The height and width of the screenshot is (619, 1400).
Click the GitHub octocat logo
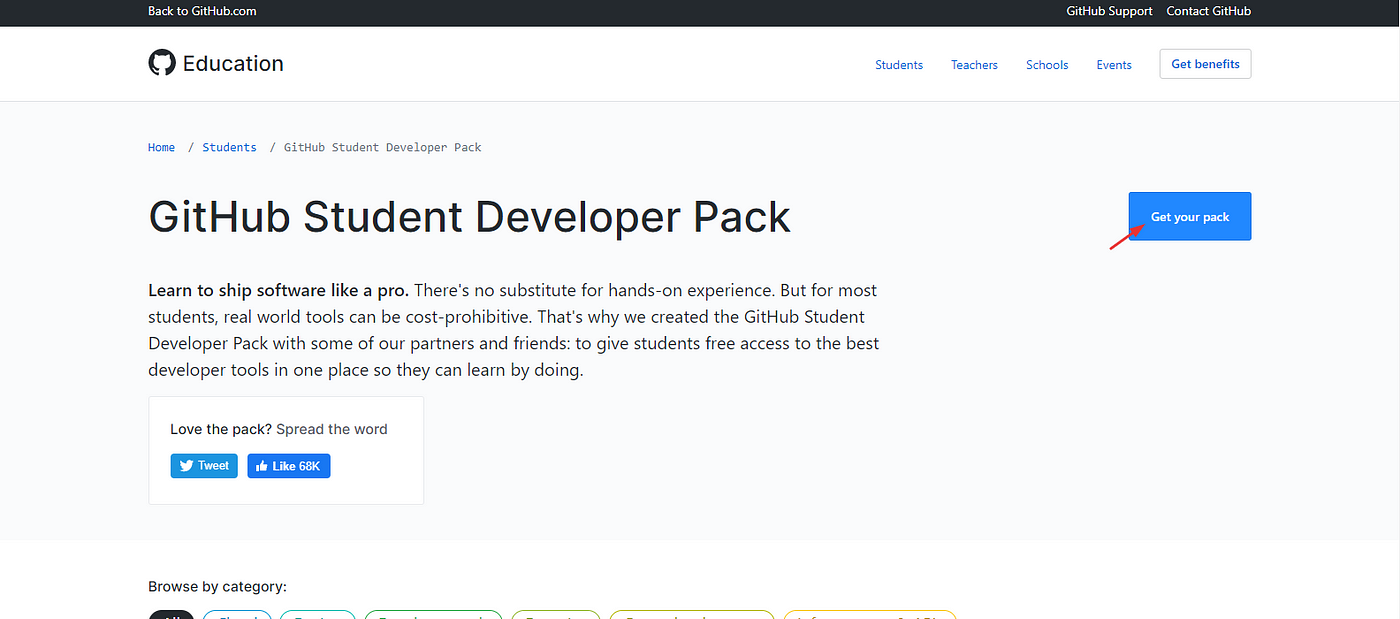point(162,63)
